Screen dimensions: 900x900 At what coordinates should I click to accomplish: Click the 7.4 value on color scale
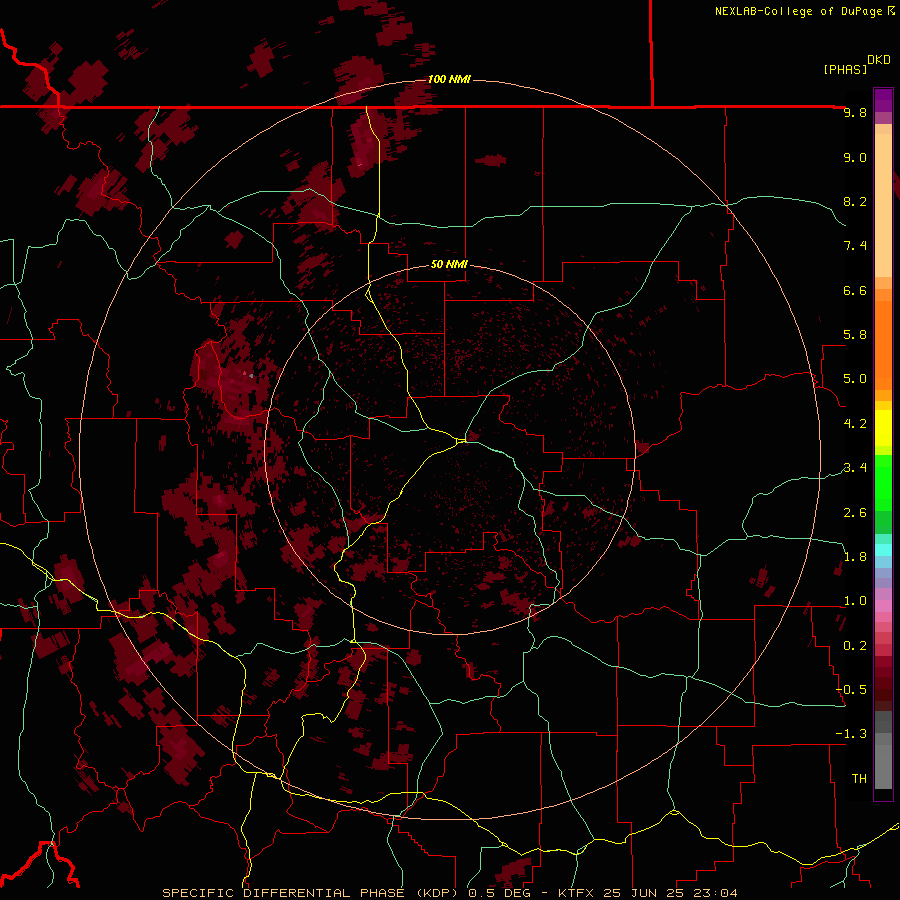(855, 246)
